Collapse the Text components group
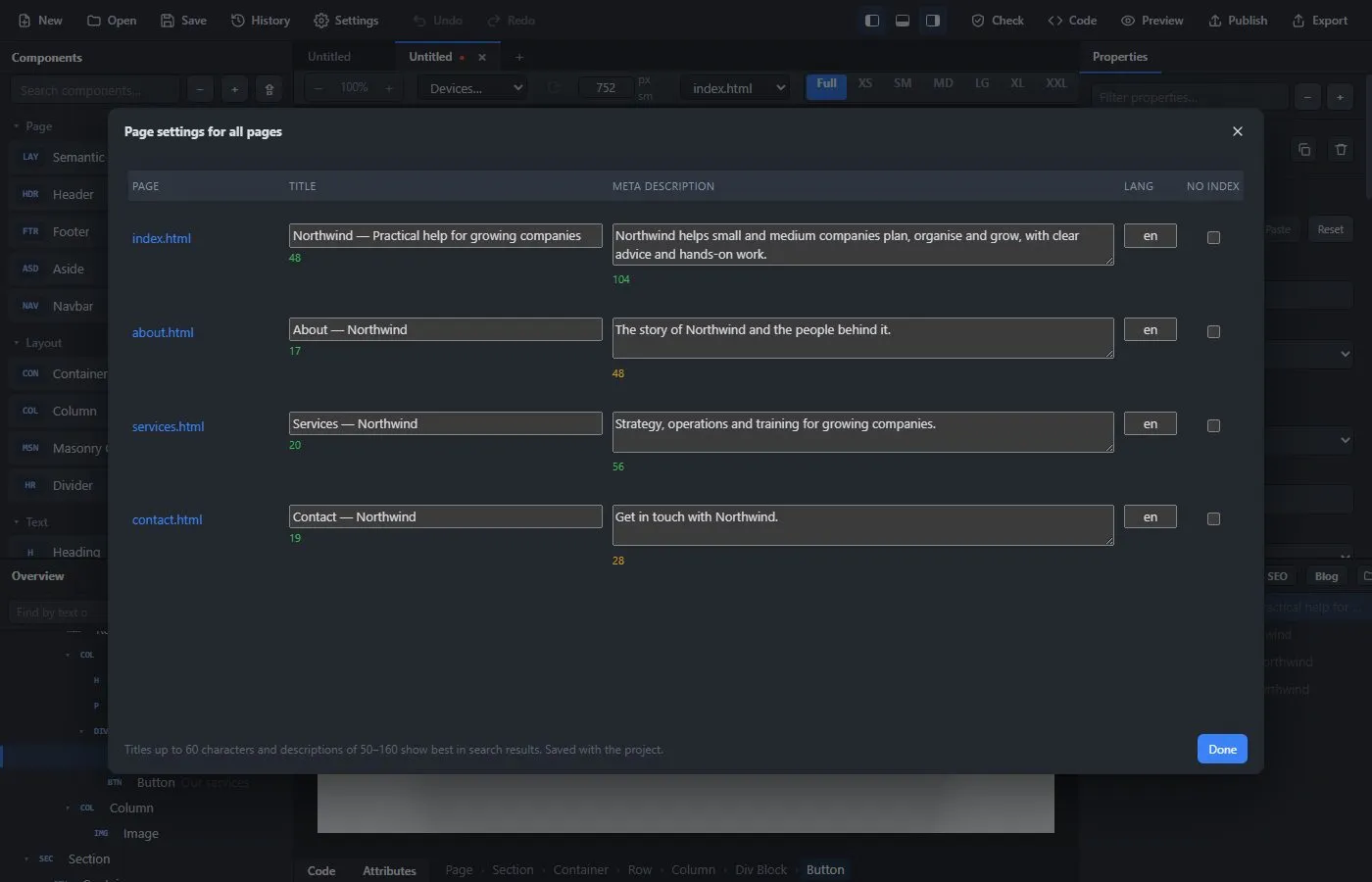 [x=17, y=522]
